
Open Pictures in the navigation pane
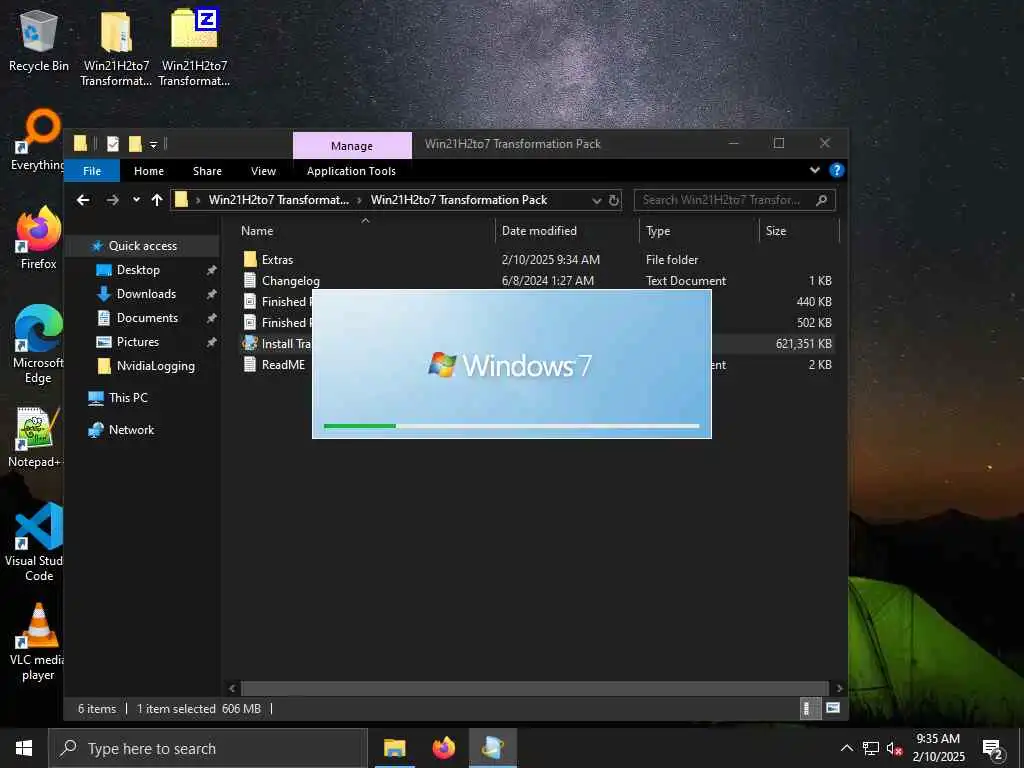137,342
